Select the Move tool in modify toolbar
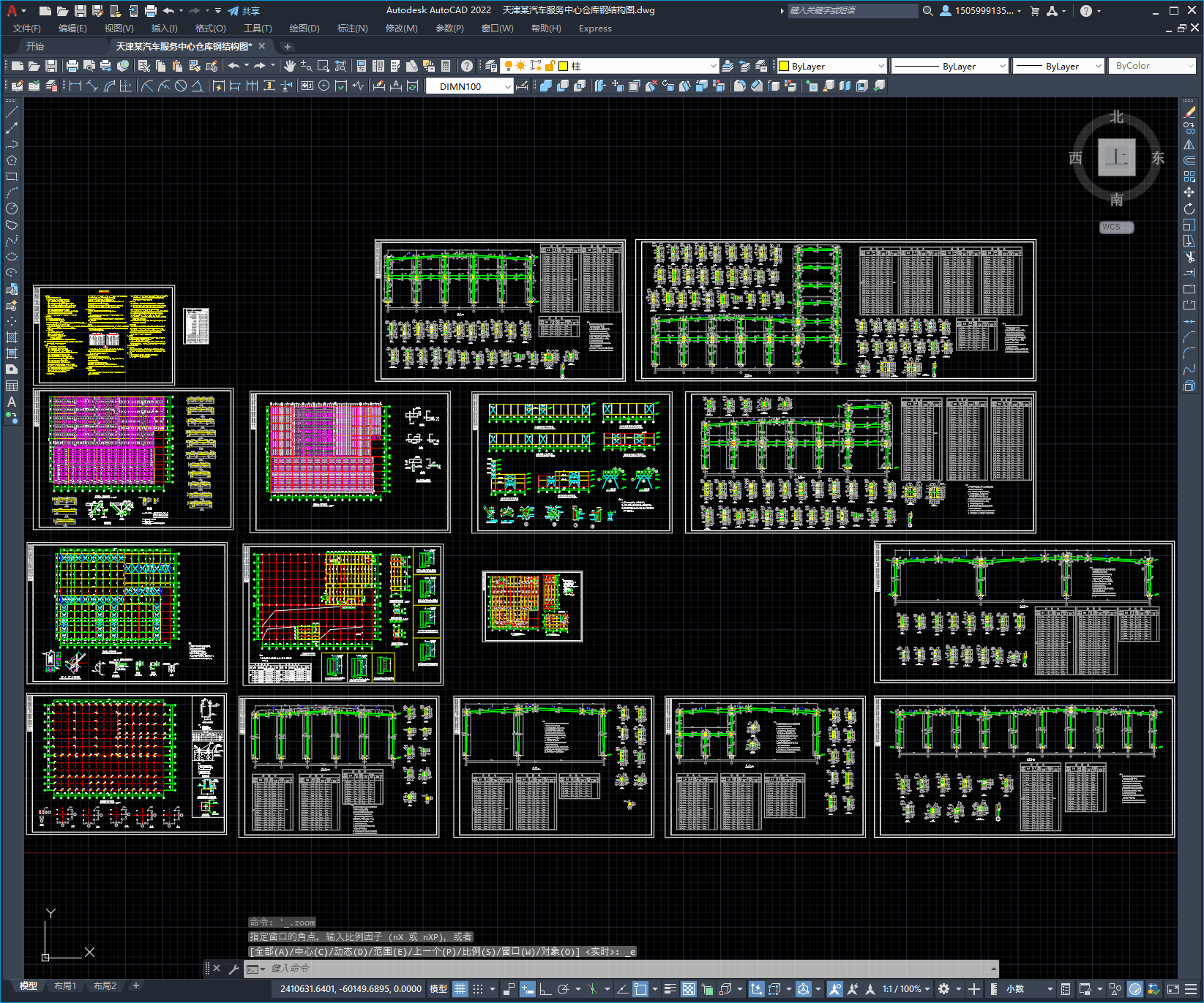Image resolution: width=1204 pixels, height=1003 pixels. pyautogui.click(x=1189, y=192)
